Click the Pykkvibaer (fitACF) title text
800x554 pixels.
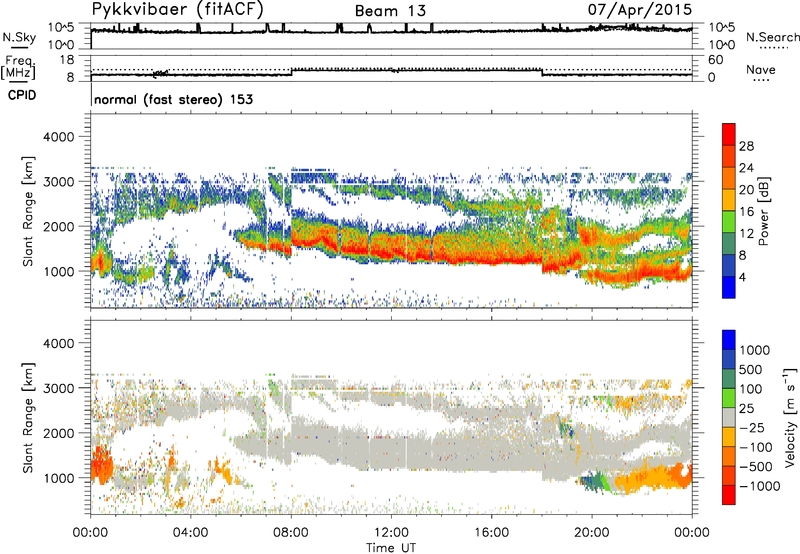(178, 9)
